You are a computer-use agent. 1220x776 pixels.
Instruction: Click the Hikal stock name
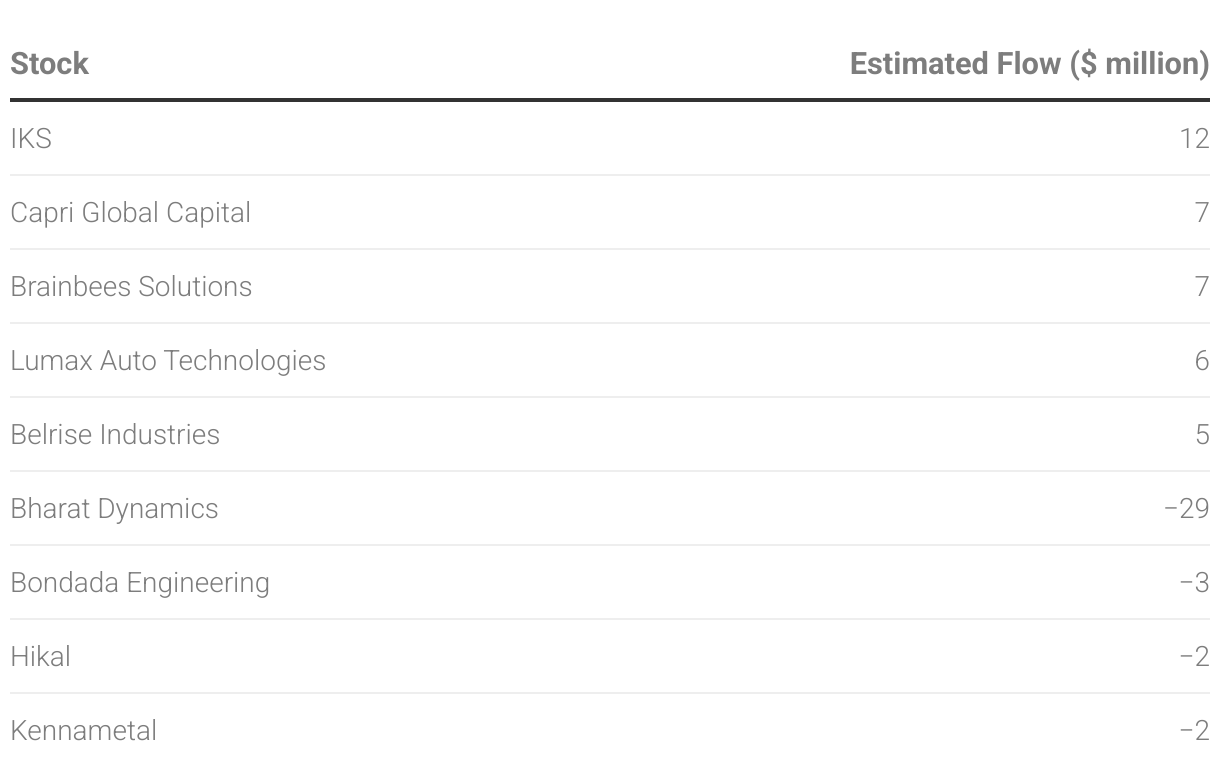point(40,656)
